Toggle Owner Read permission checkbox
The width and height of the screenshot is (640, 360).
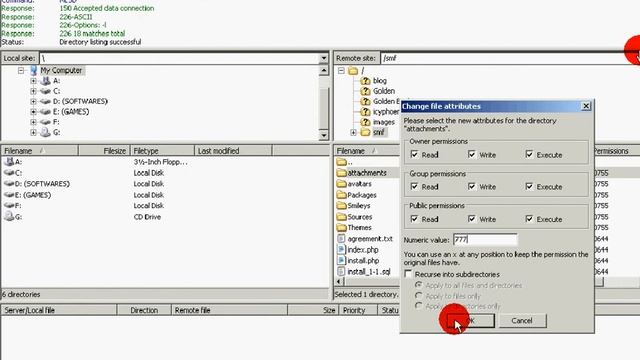(414, 154)
